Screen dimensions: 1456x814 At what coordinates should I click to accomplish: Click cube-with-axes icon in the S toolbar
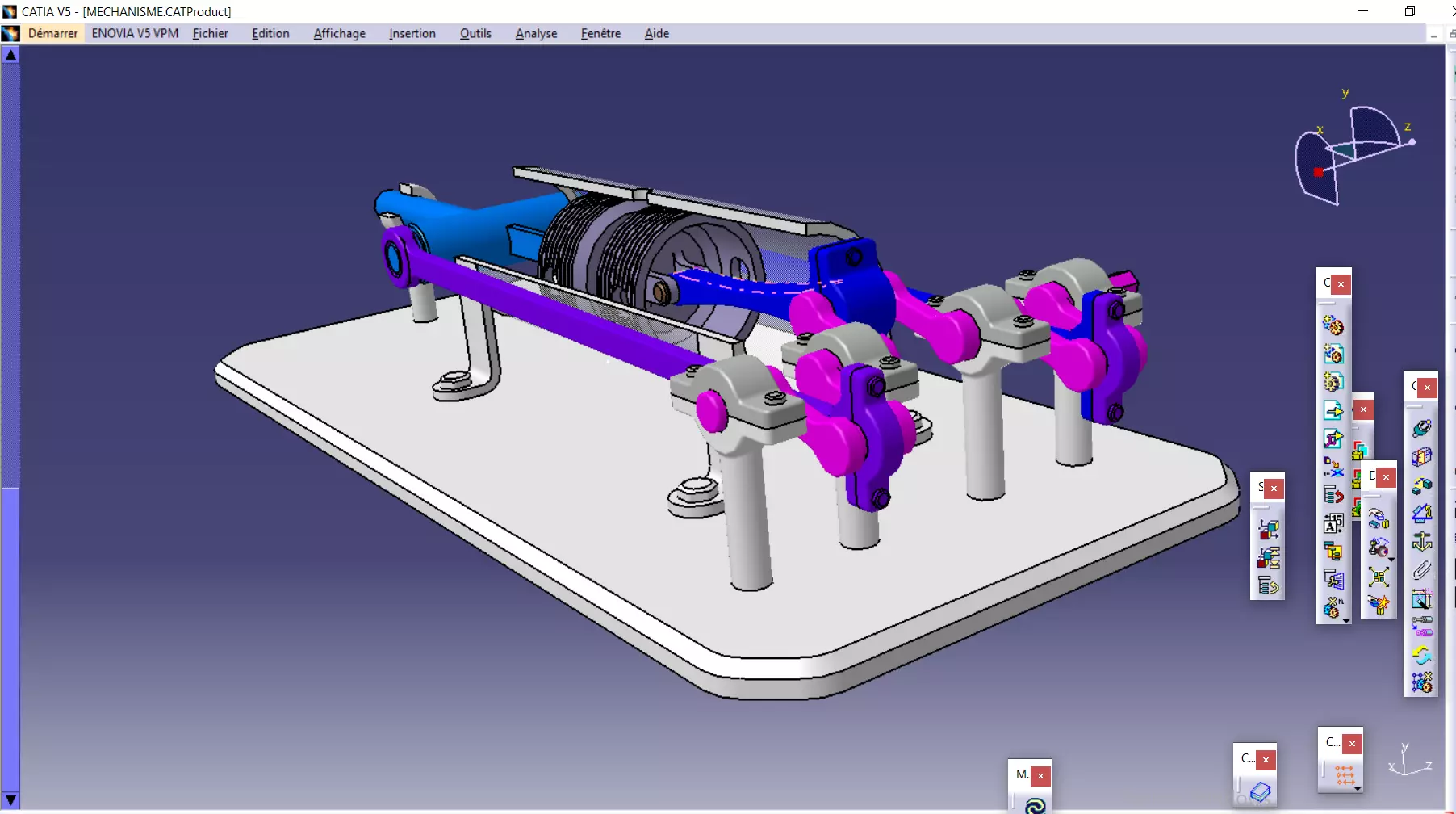click(x=1268, y=530)
